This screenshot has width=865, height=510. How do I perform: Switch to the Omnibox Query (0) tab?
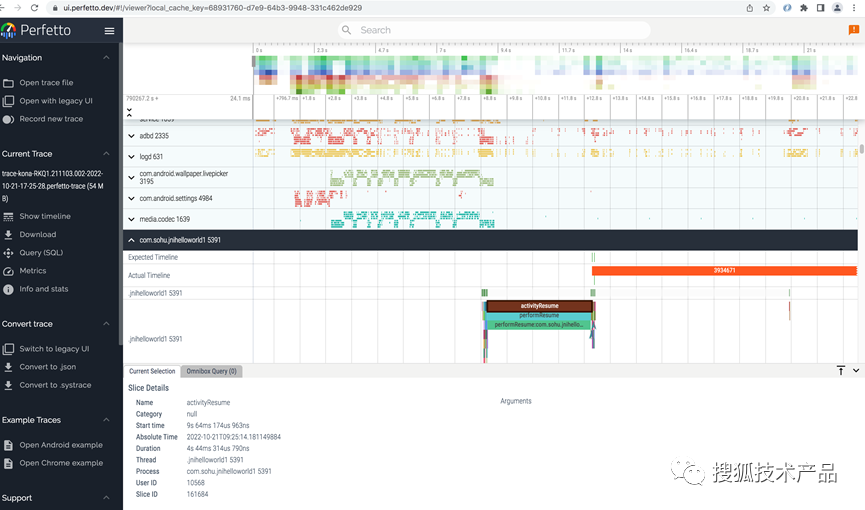pos(211,371)
